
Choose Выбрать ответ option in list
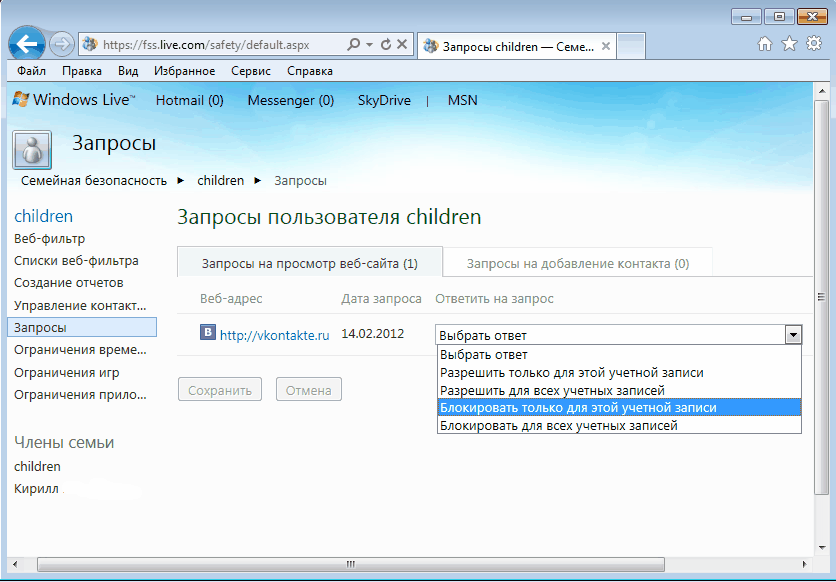coord(619,354)
